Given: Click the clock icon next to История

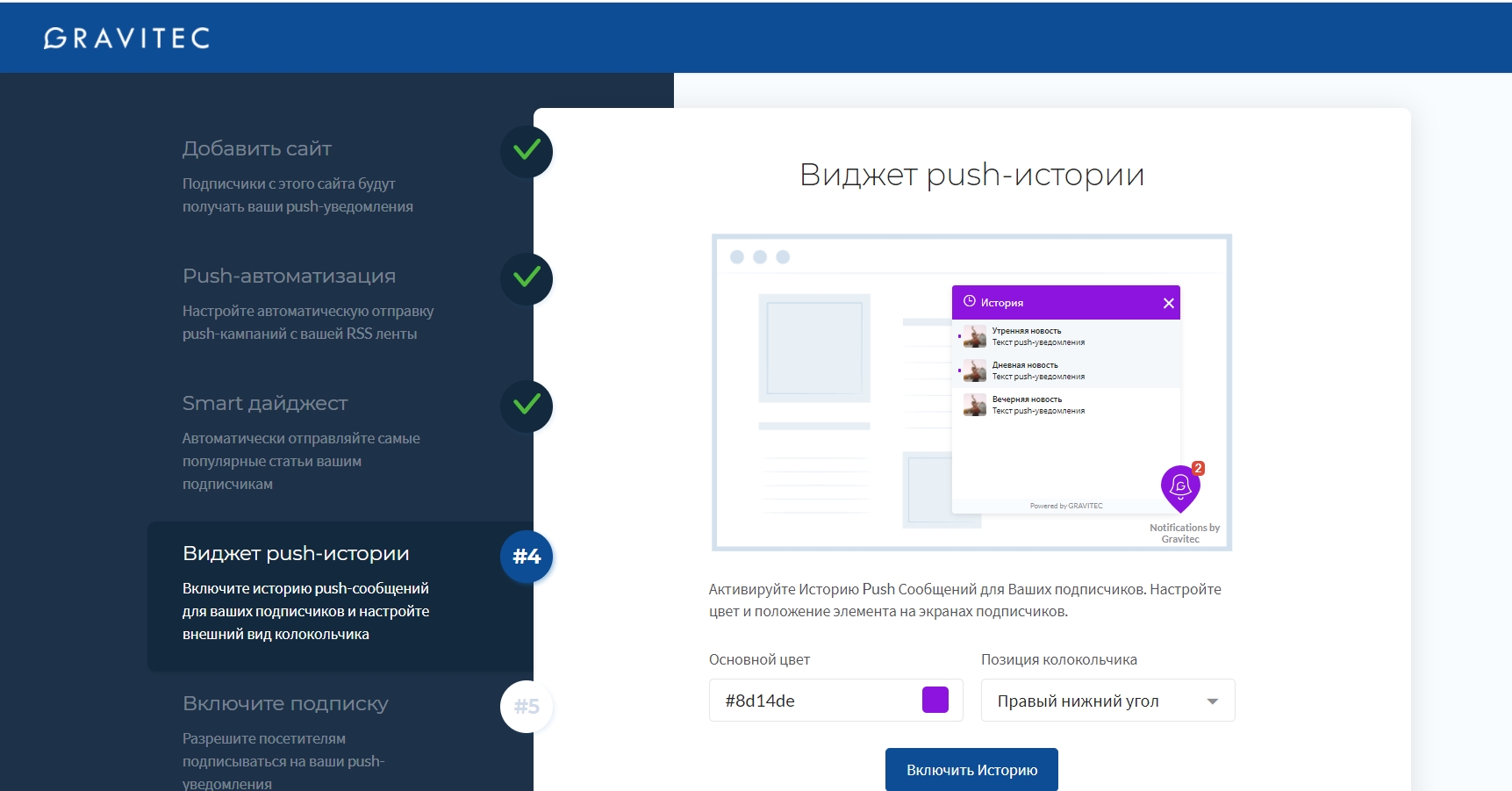Looking at the screenshot, I should (969, 301).
